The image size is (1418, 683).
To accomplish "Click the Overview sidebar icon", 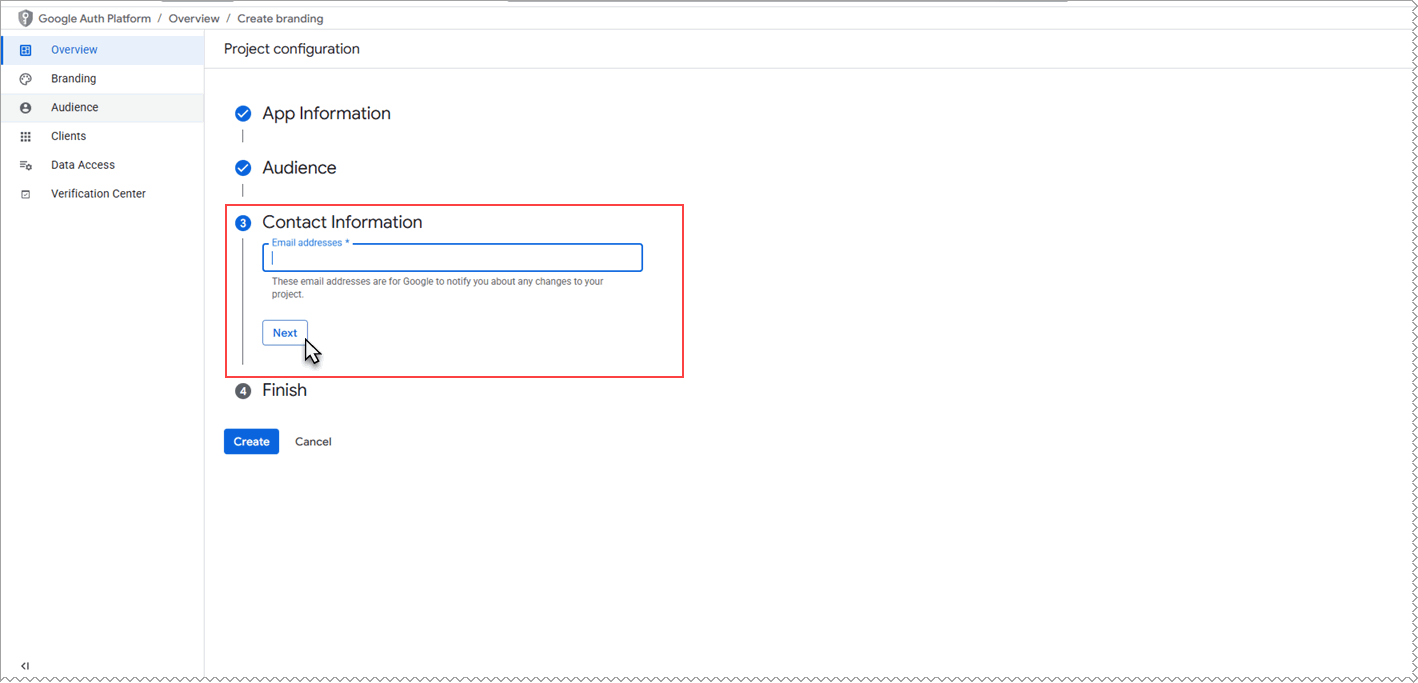I will click(x=26, y=50).
